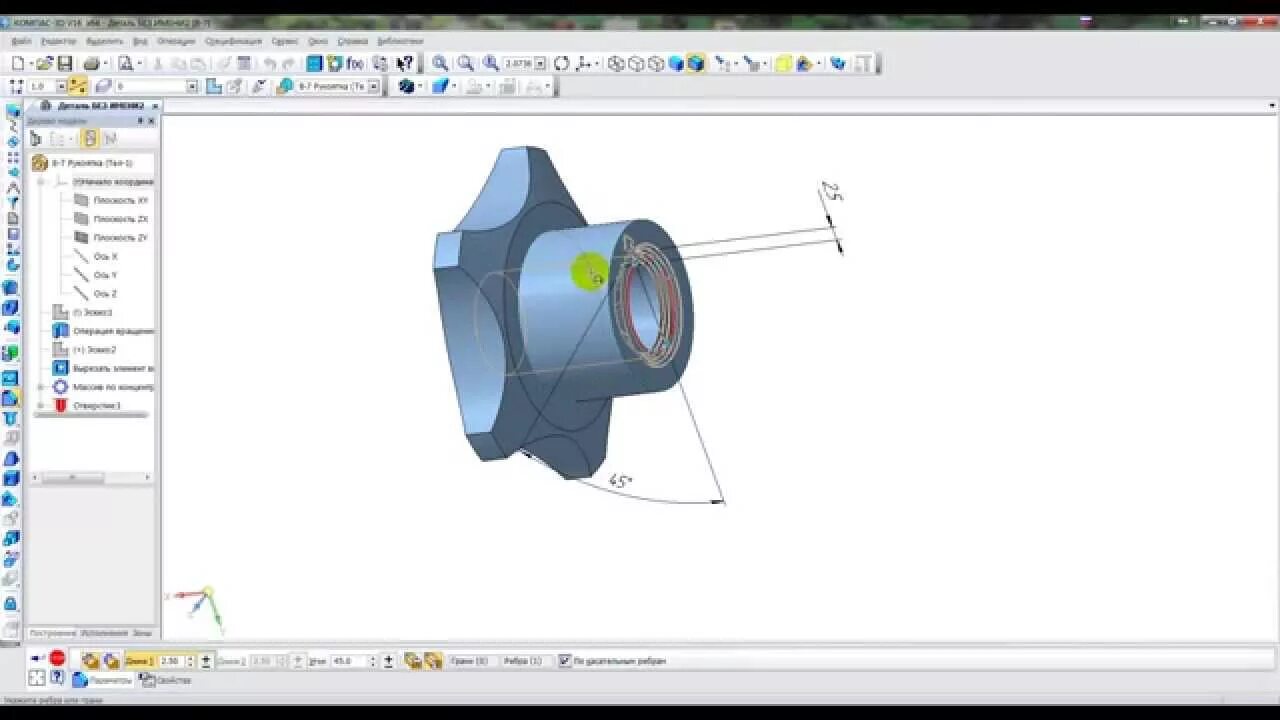Click the Ребра (1) selection button
Image resolution: width=1280 pixels, height=720 pixels.
pyautogui.click(x=523, y=661)
